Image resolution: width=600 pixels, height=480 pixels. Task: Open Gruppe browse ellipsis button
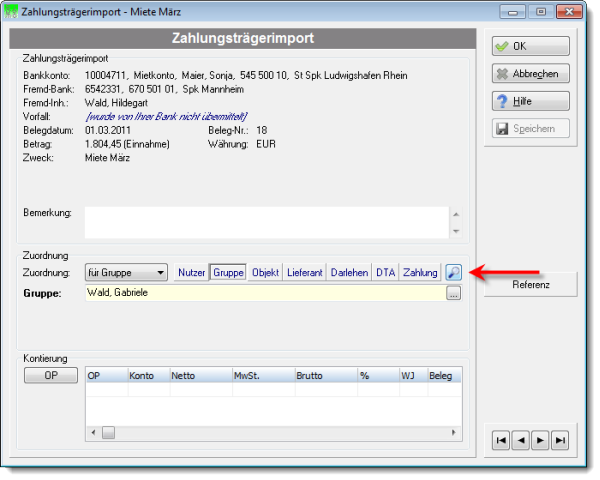click(453, 294)
